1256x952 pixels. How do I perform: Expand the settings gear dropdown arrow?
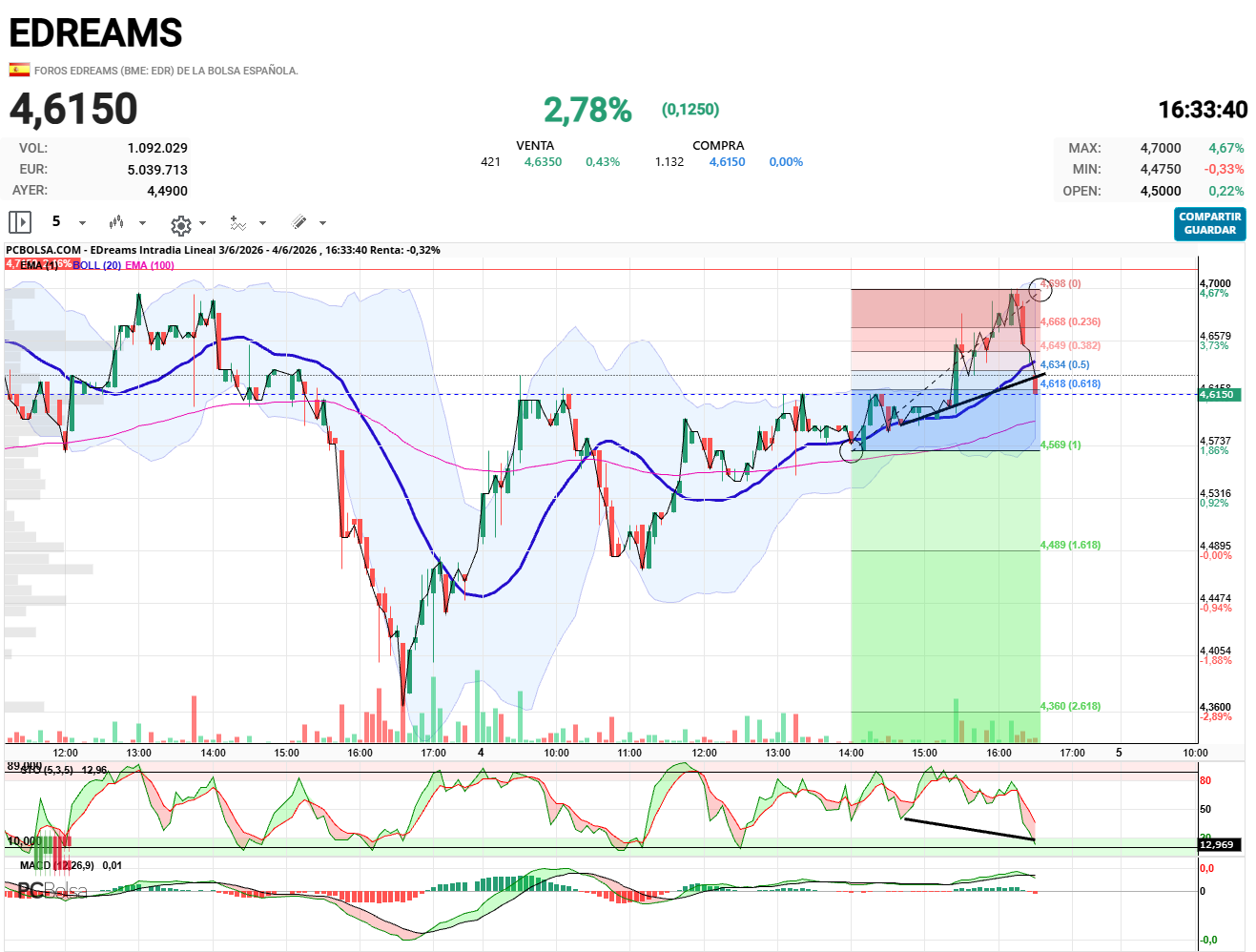tap(202, 223)
